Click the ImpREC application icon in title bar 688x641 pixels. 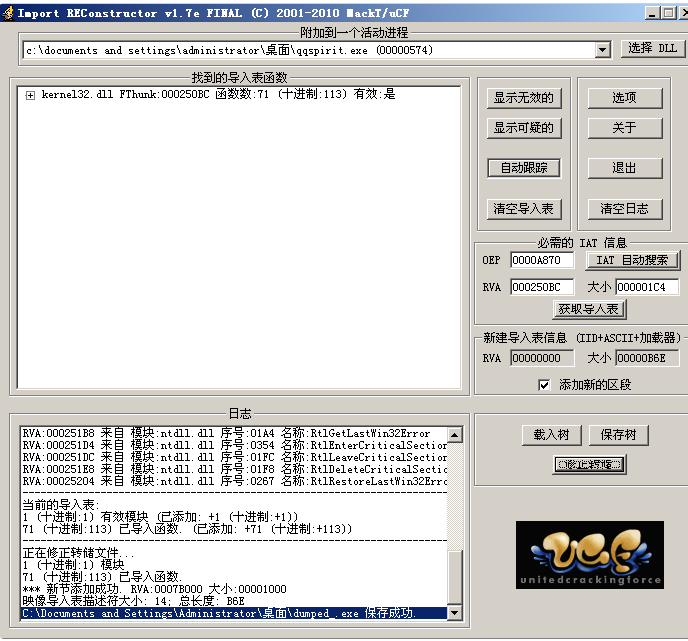(x=8, y=13)
